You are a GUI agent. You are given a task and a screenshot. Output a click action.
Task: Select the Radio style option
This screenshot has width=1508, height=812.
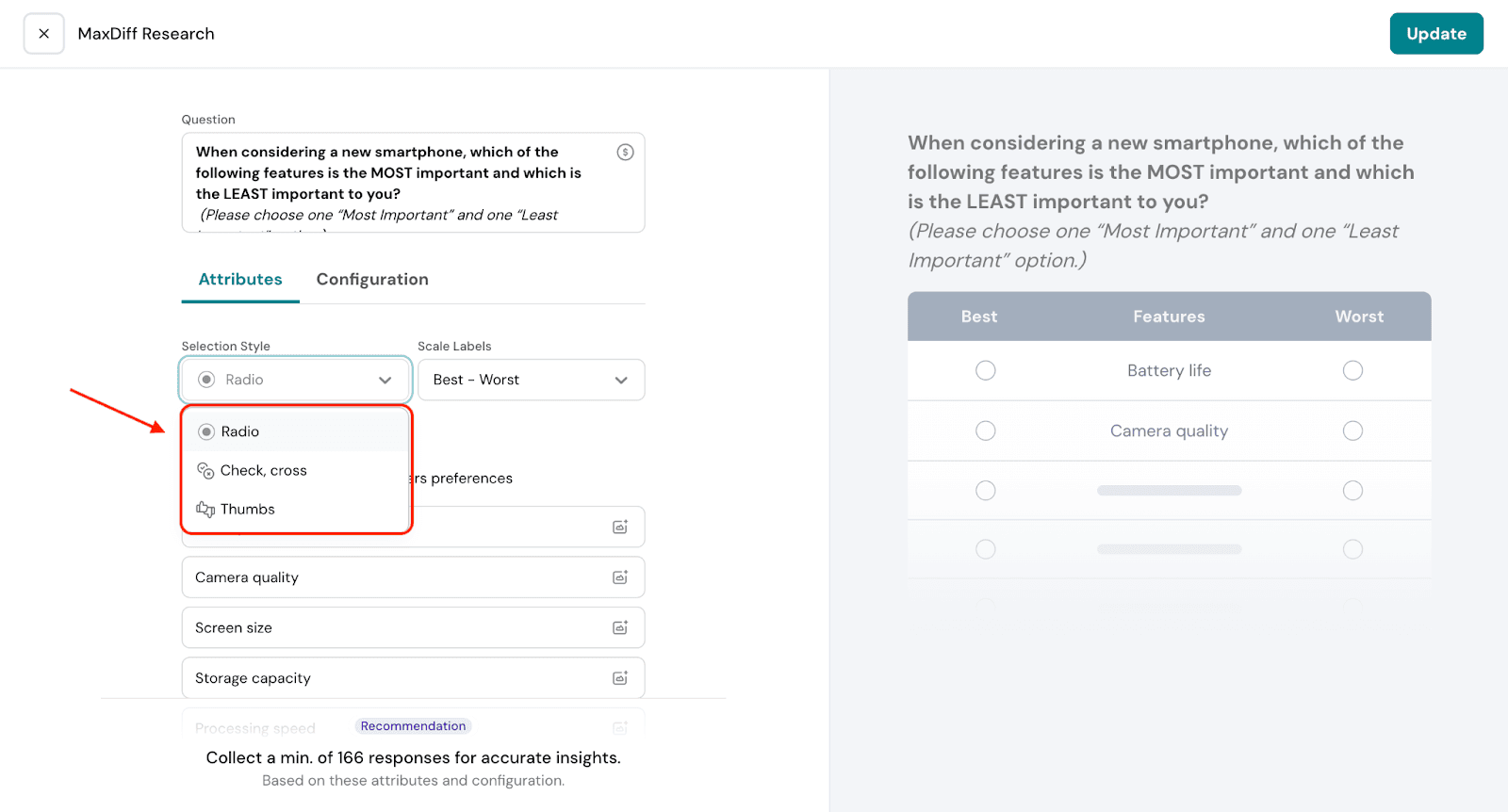click(x=239, y=431)
